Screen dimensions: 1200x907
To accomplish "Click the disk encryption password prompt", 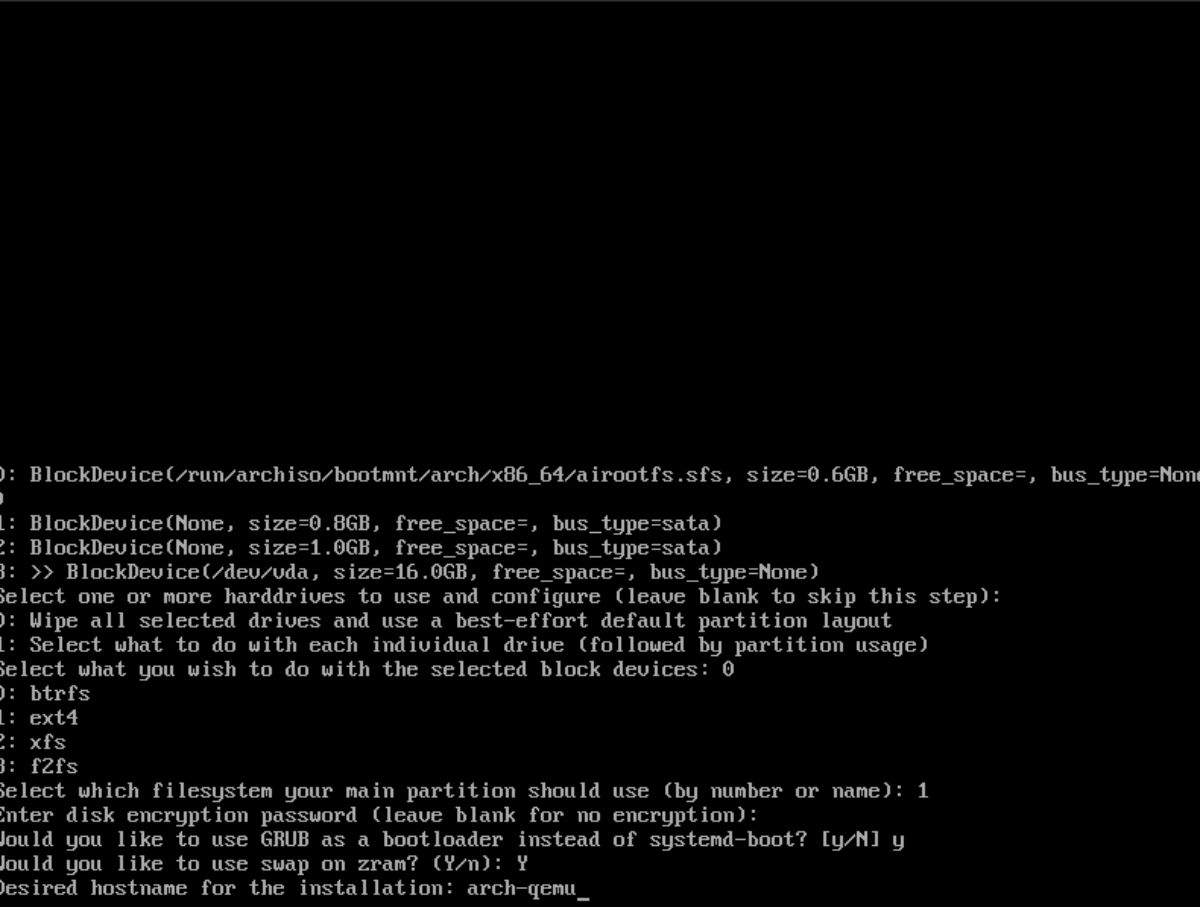I will pyautogui.click(x=379, y=815).
